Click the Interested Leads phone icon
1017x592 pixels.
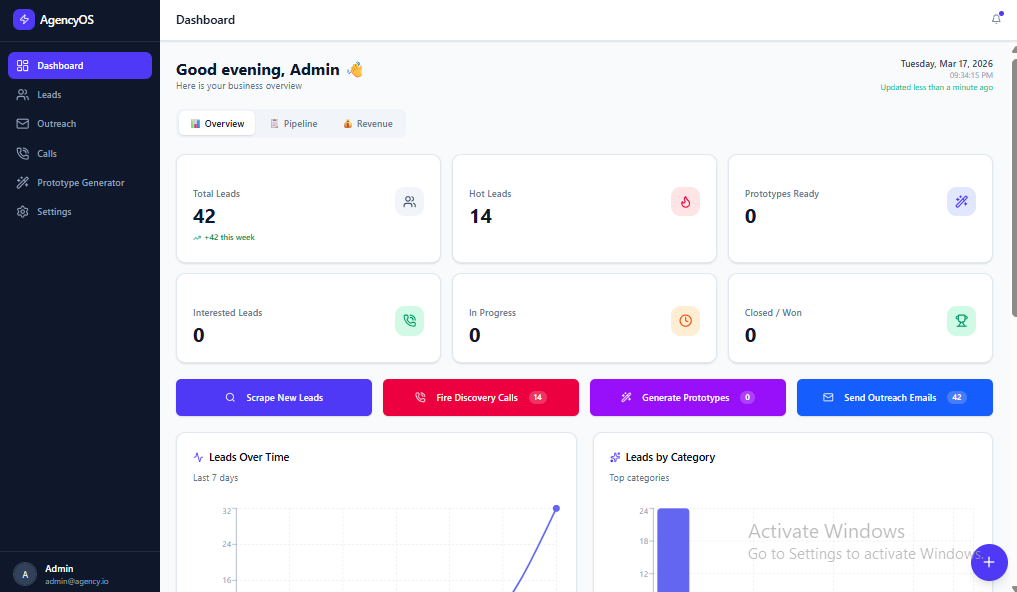(409, 321)
